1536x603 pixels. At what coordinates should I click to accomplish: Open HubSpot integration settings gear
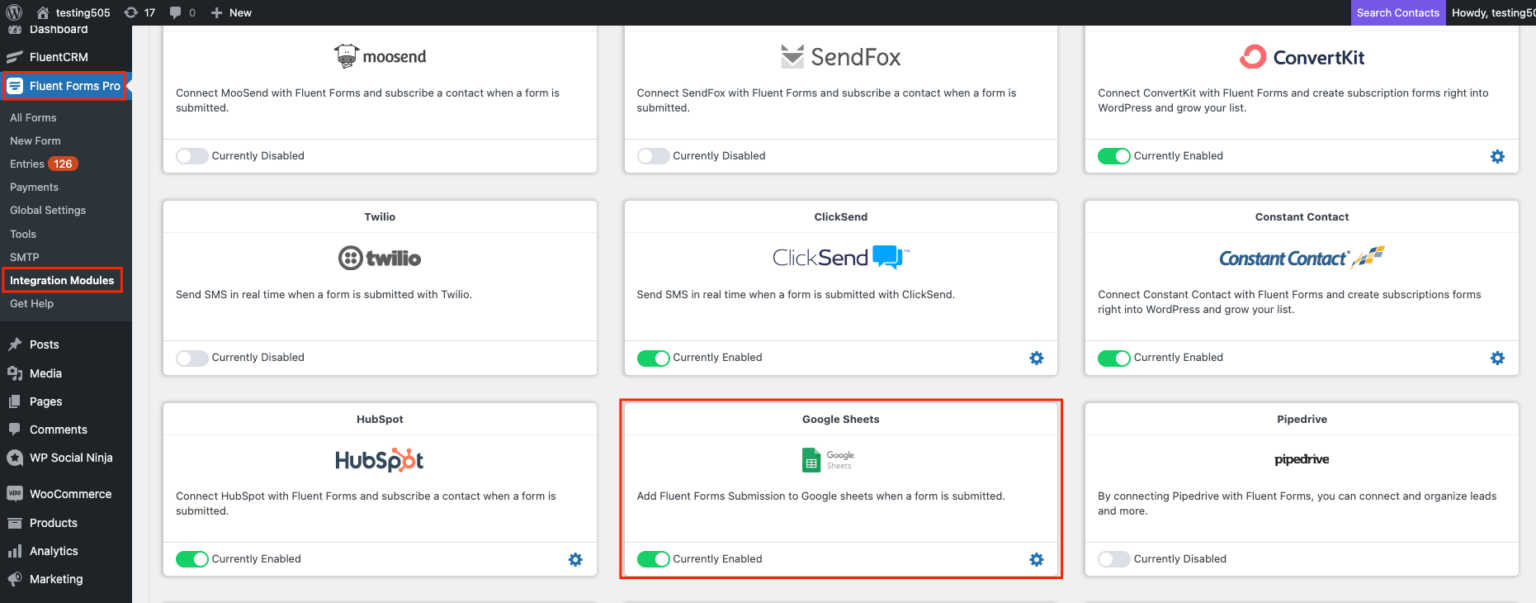tap(575, 559)
